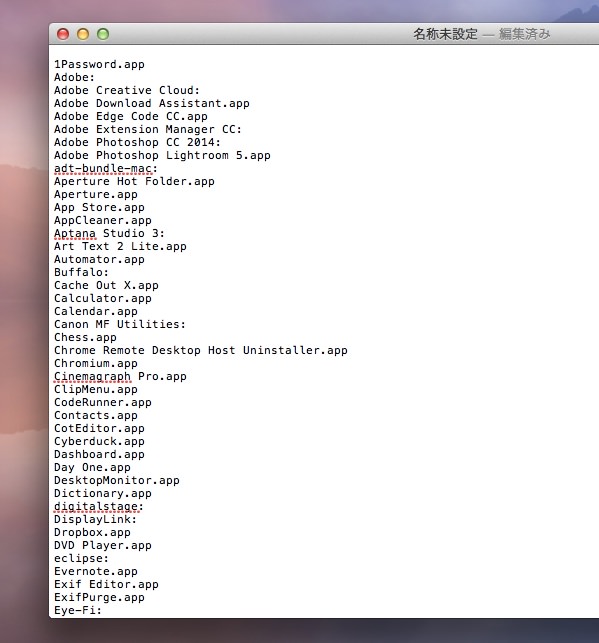Image resolution: width=599 pixels, height=643 pixels.
Task: Click the underlined word Aptana
Action: 75,233
